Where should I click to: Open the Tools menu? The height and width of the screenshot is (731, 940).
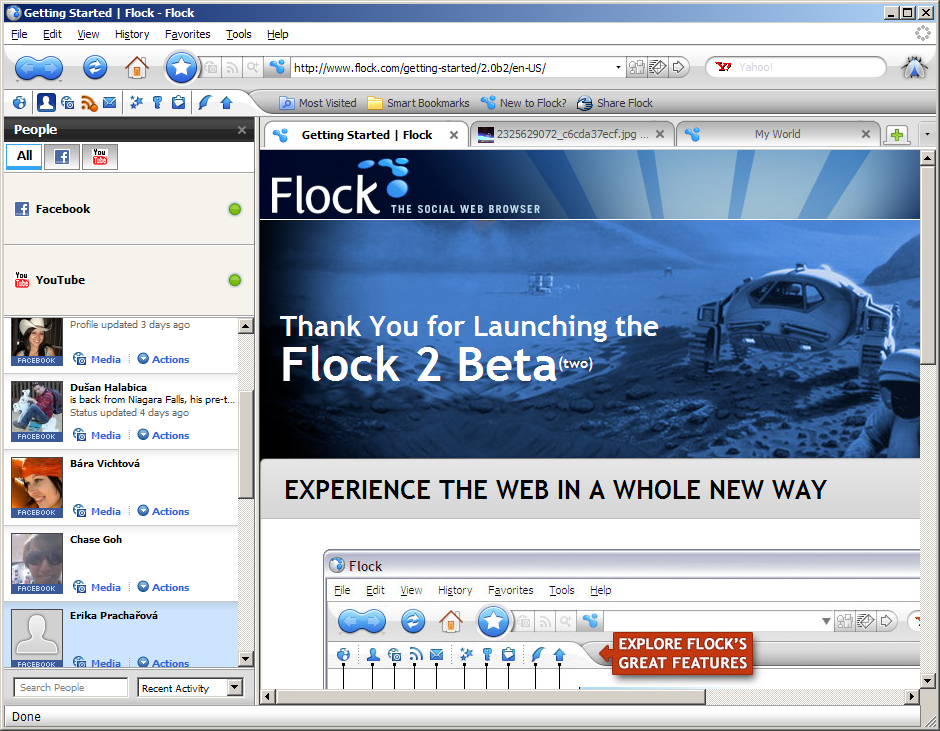239,34
